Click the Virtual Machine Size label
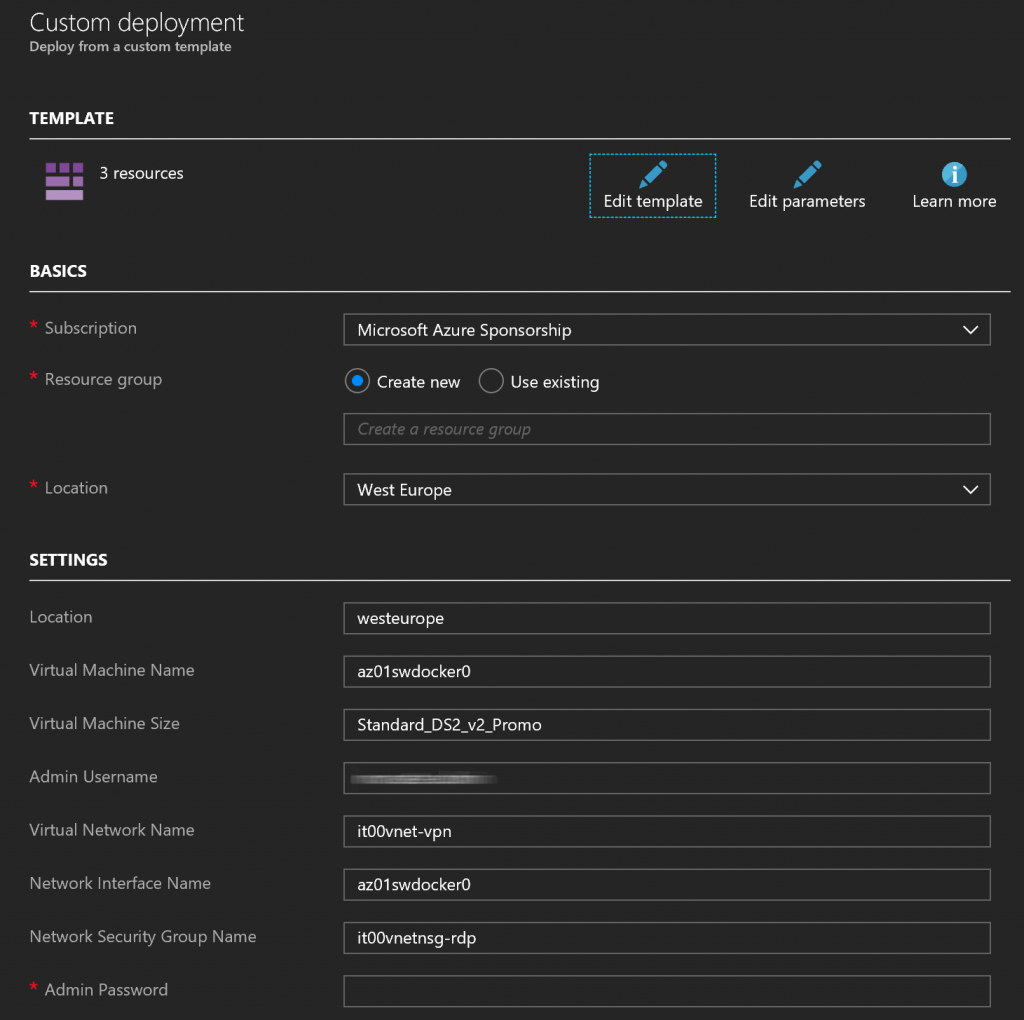The image size is (1024, 1020). 104,724
